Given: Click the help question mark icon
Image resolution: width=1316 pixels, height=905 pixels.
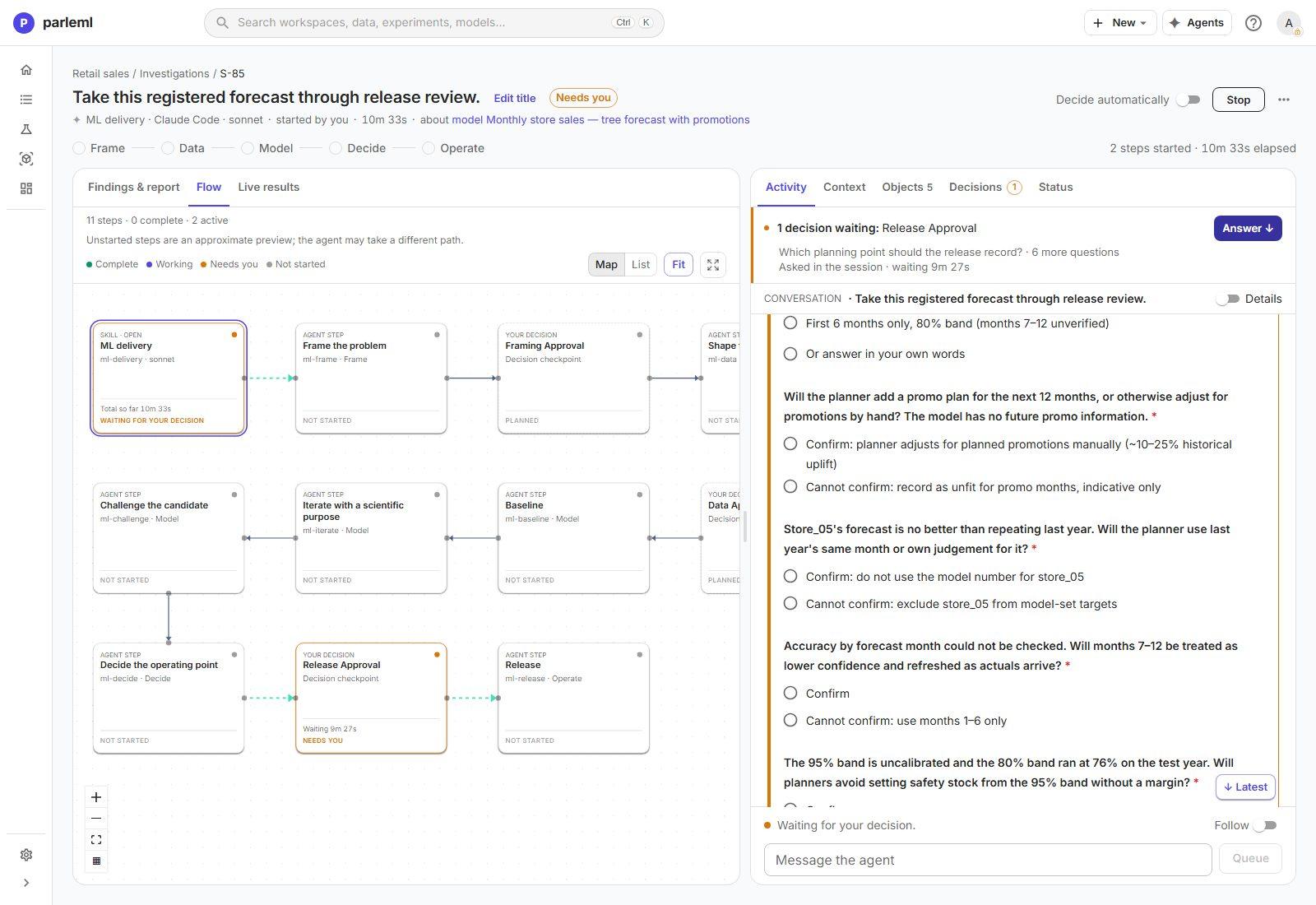Looking at the screenshot, I should pyautogui.click(x=1253, y=23).
